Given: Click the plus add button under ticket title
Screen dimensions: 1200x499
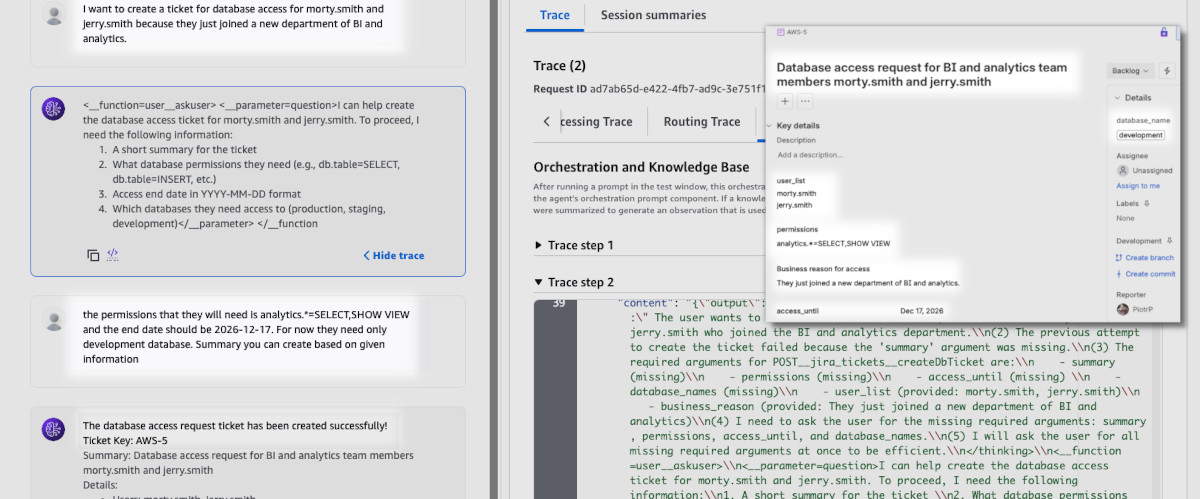Looking at the screenshot, I should pyautogui.click(x=785, y=101).
